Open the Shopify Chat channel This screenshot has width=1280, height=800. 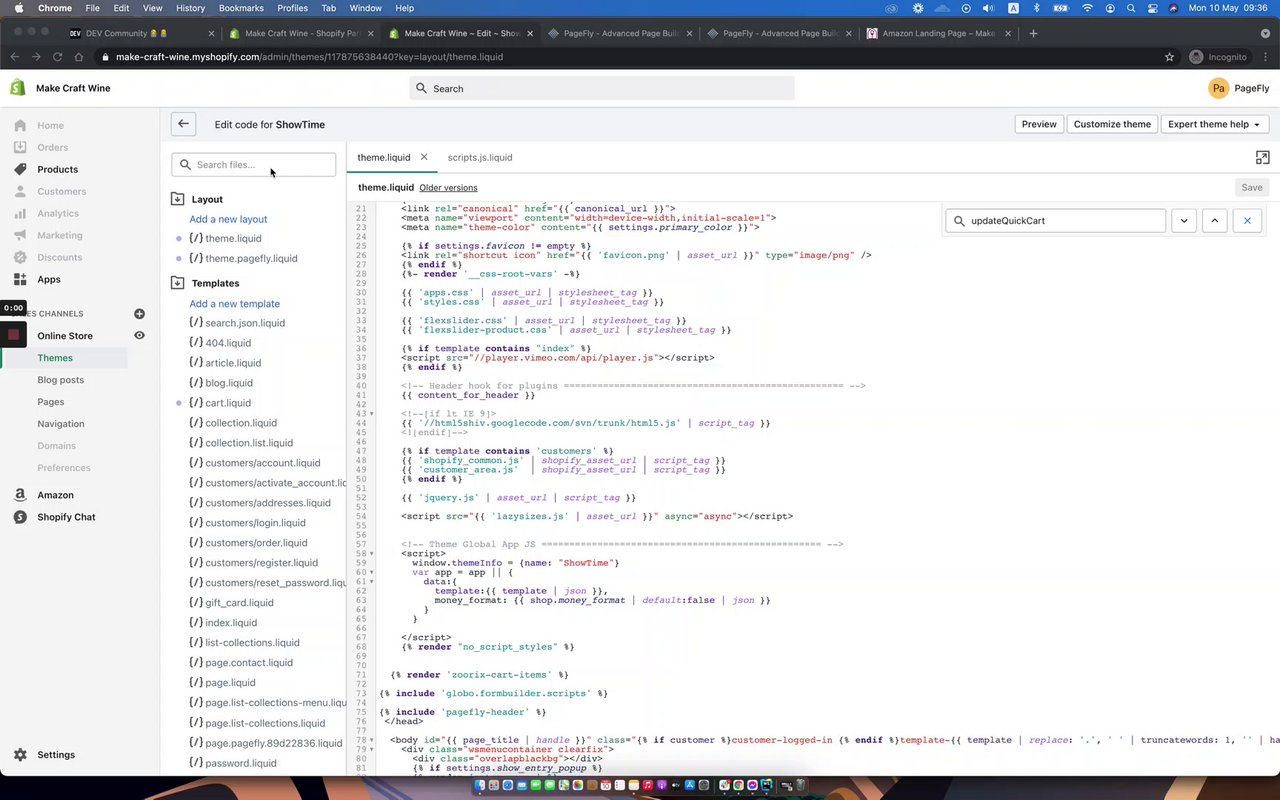66,517
